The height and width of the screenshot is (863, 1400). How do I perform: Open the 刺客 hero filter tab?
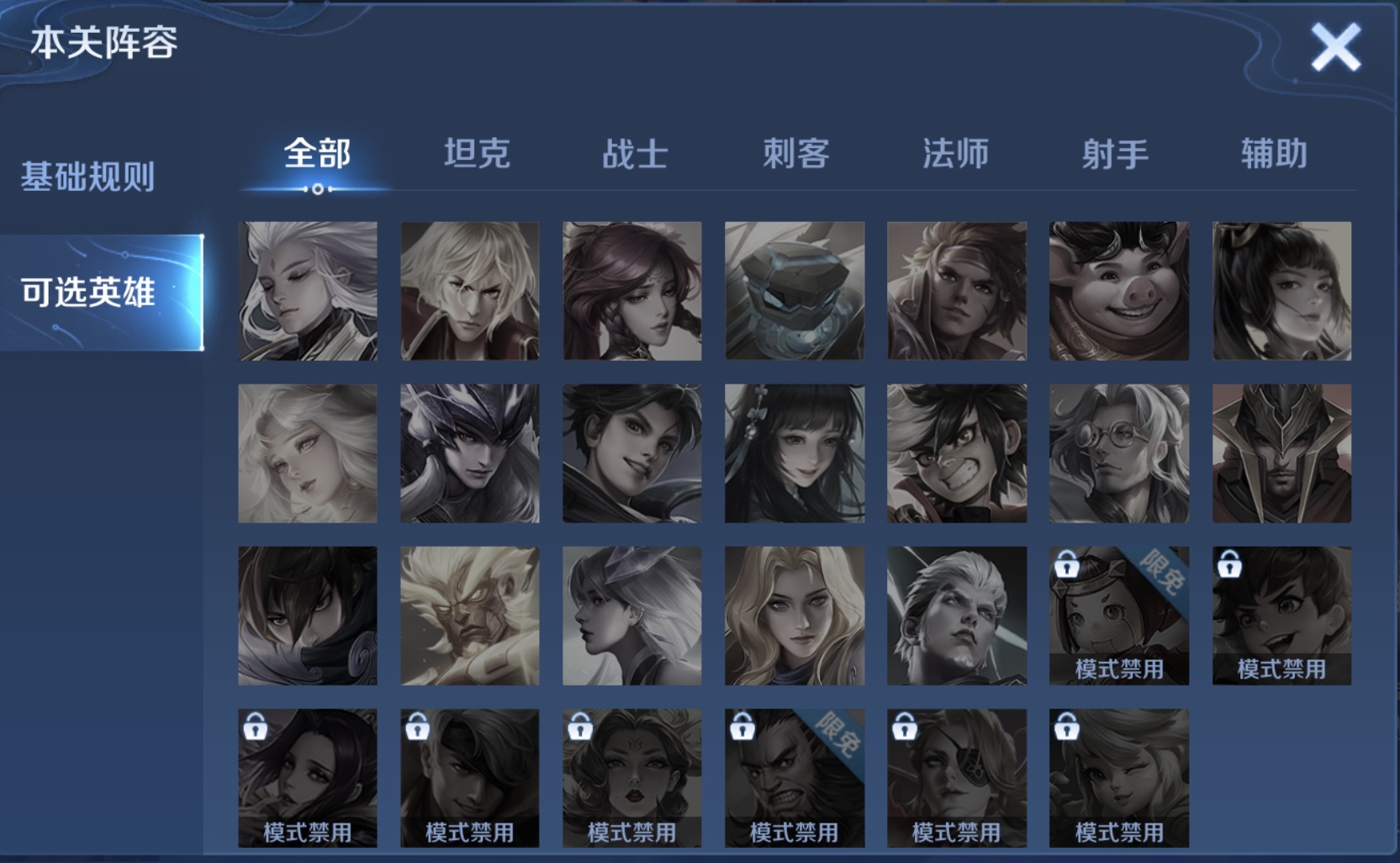pos(796,154)
